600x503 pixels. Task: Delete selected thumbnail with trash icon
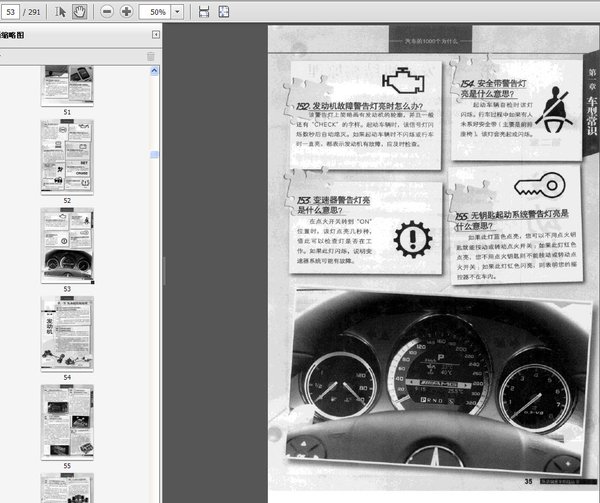151,56
